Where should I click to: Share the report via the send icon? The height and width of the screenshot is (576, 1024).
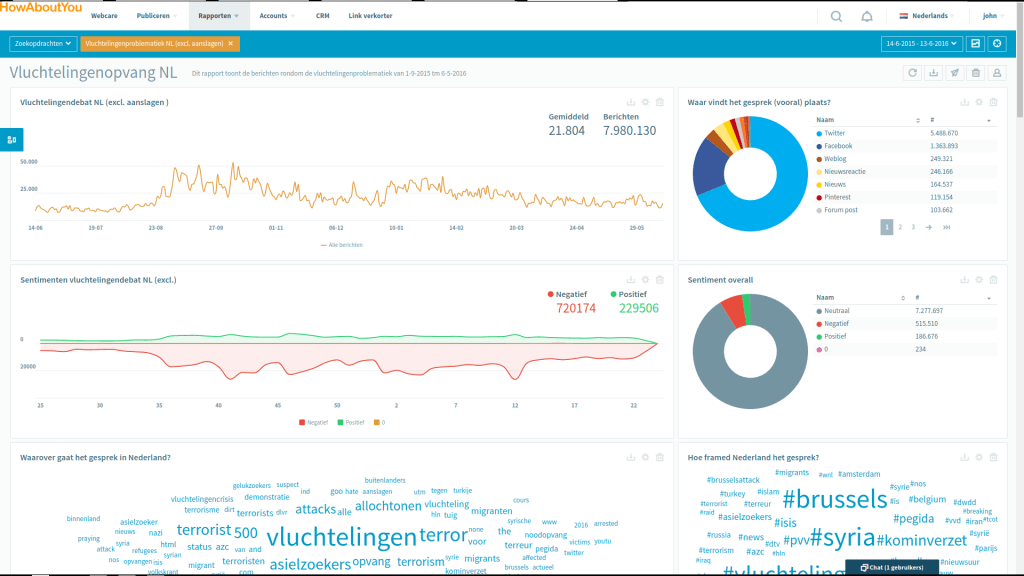click(955, 73)
